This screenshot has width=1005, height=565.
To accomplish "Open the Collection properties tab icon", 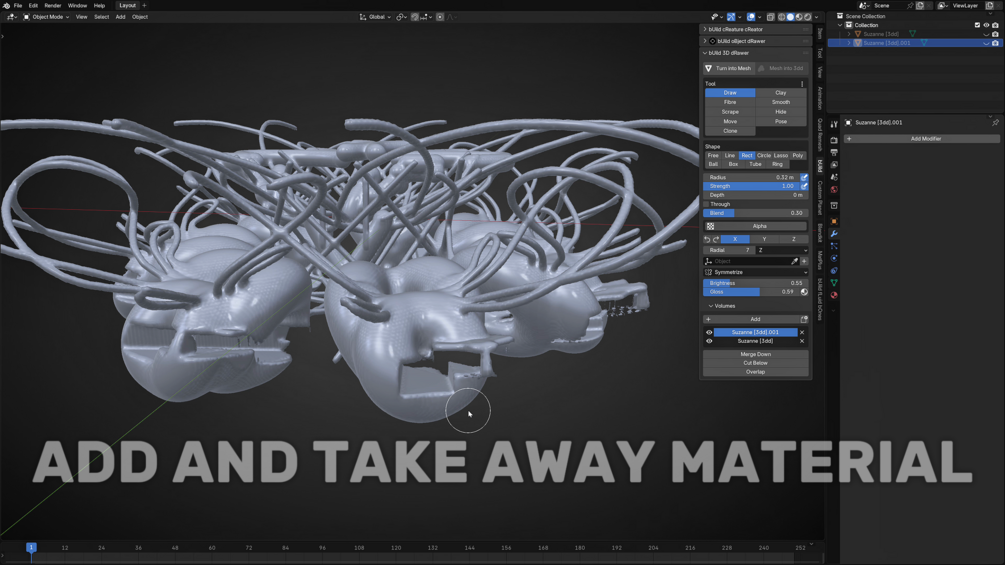I will click(x=834, y=206).
